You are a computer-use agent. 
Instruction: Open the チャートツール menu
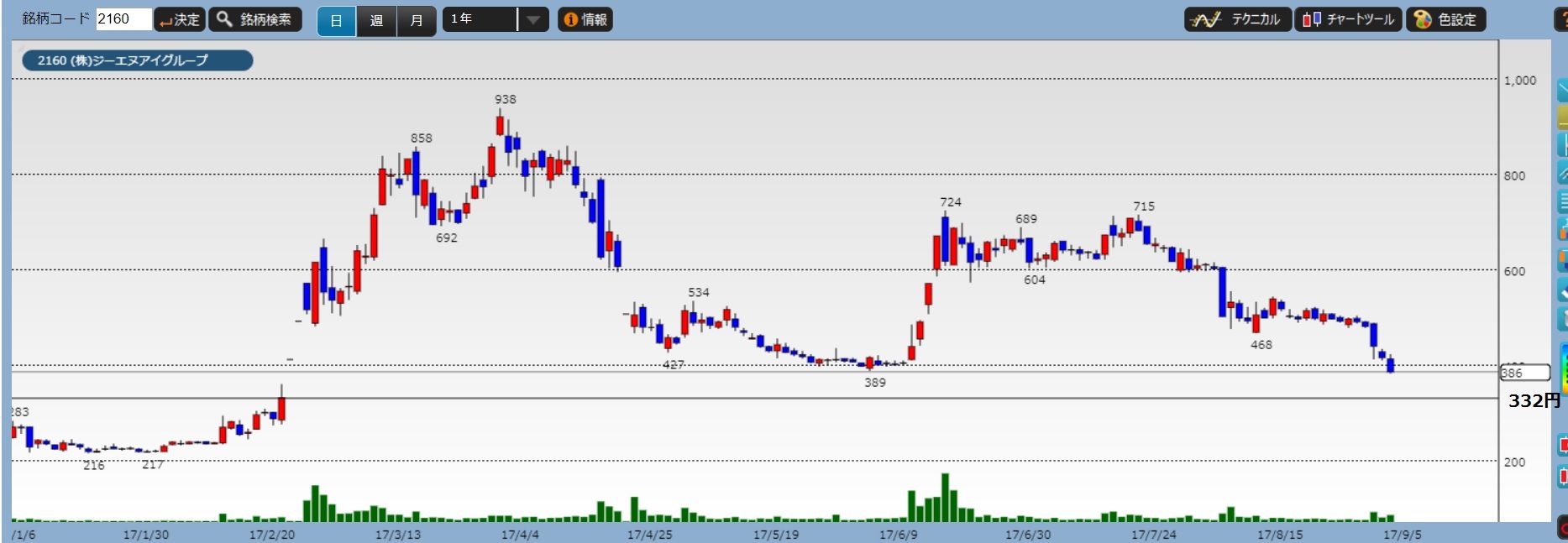click(1348, 19)
